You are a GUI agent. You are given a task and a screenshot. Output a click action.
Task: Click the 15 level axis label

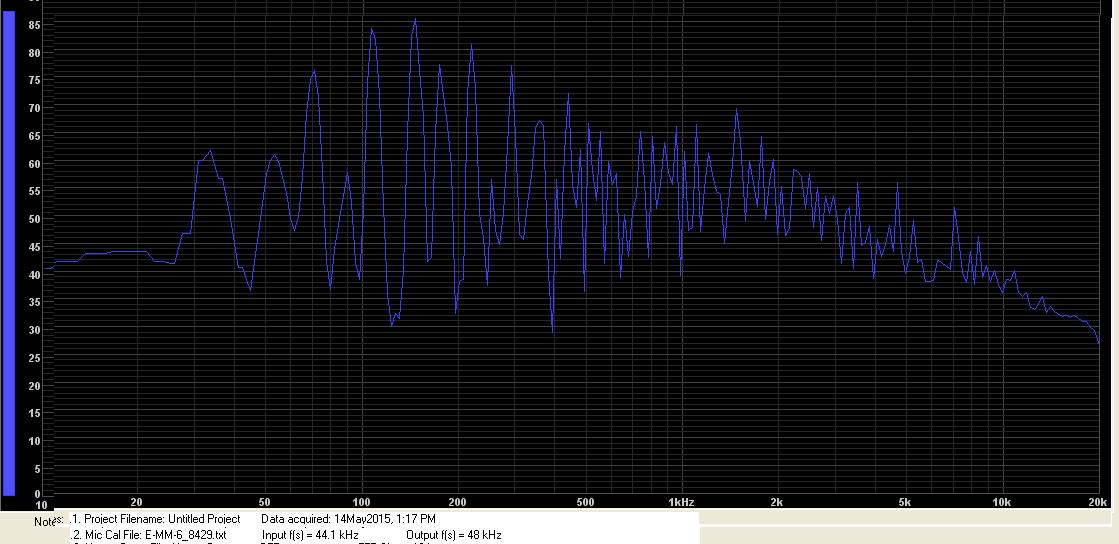click(34, 413)
